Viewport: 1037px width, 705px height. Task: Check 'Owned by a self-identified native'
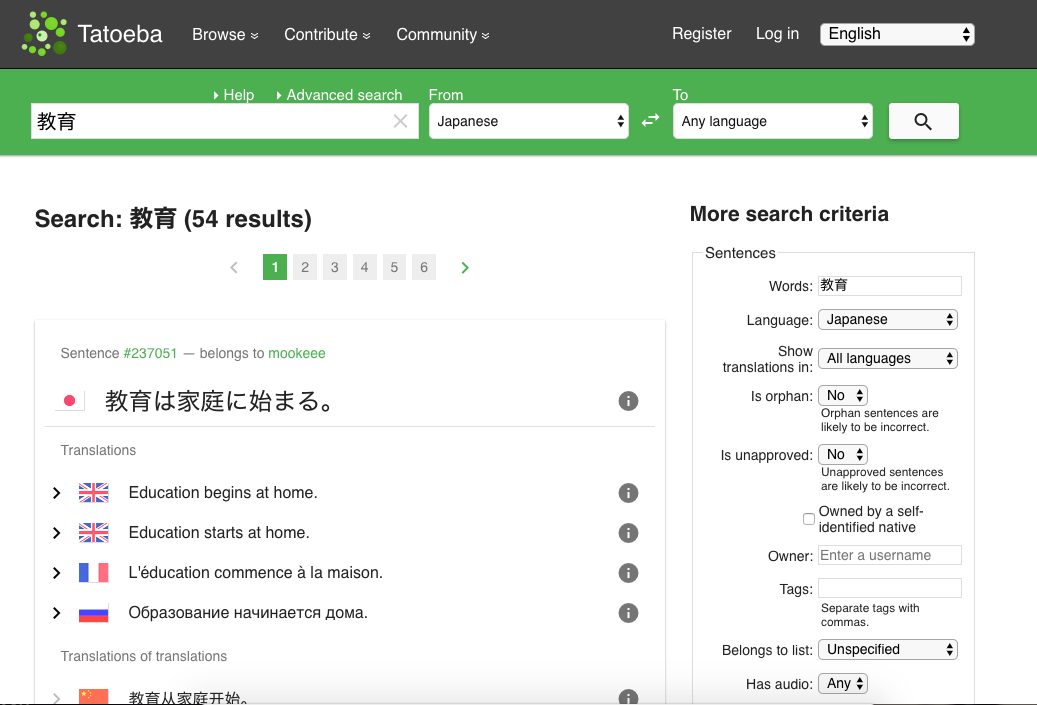click(x=808, y=518)
